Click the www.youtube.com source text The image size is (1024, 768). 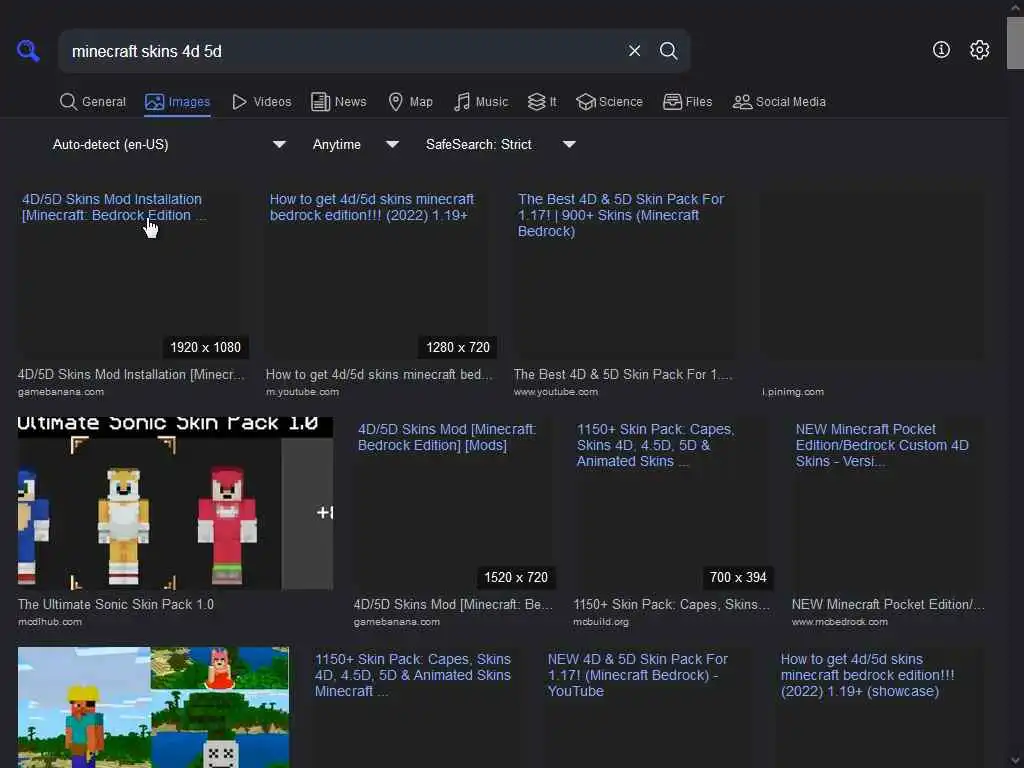coord(556,392)
